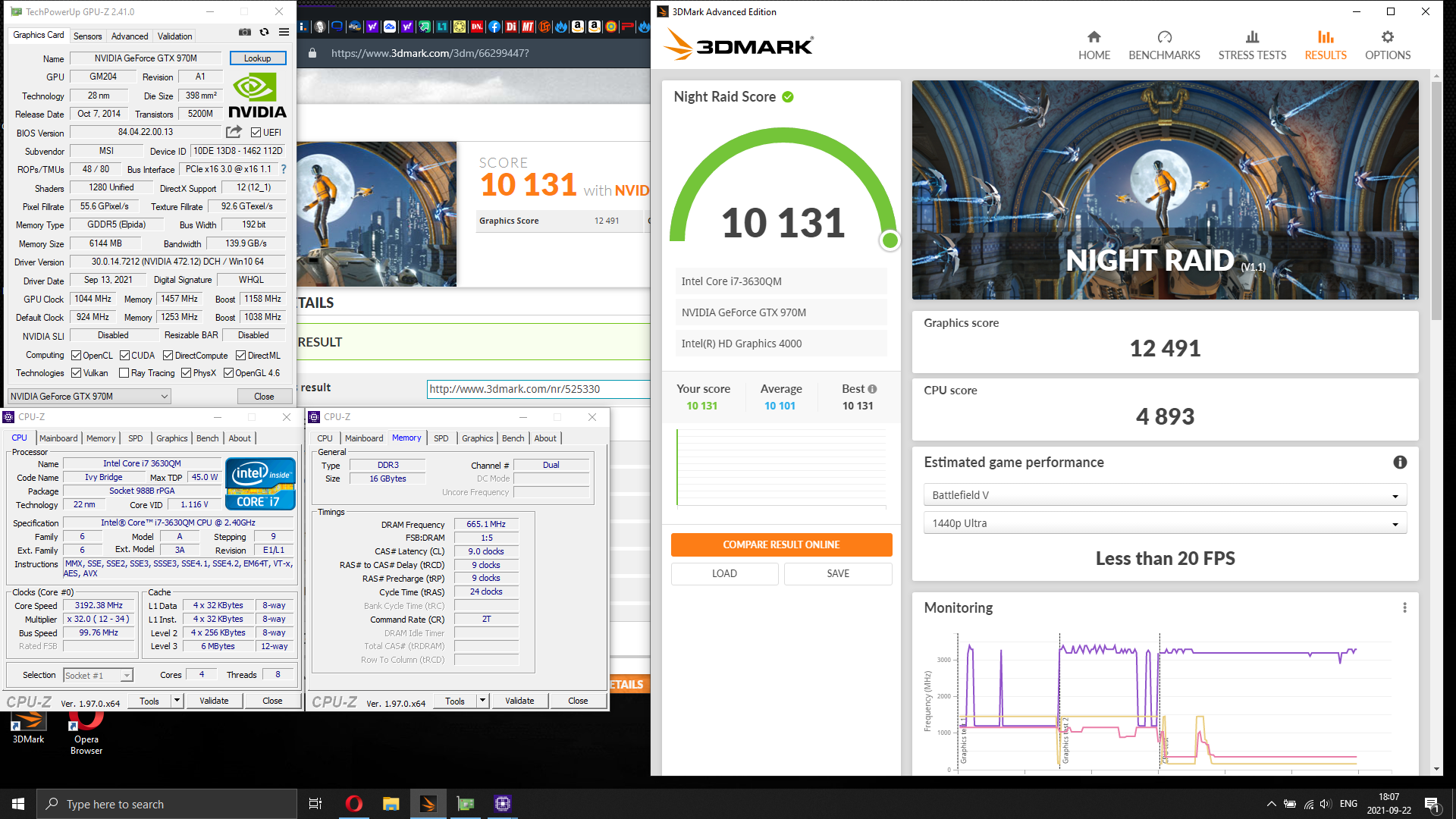This screenshot has height=819, width=1456.
Task: Click the BIOS export share icon
Action: [234, 132]
